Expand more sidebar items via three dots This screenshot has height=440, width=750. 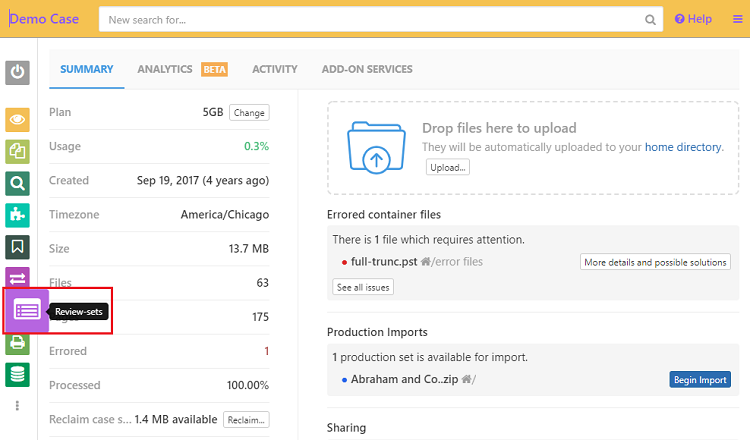pyautogui.click(x=17, y=406)
